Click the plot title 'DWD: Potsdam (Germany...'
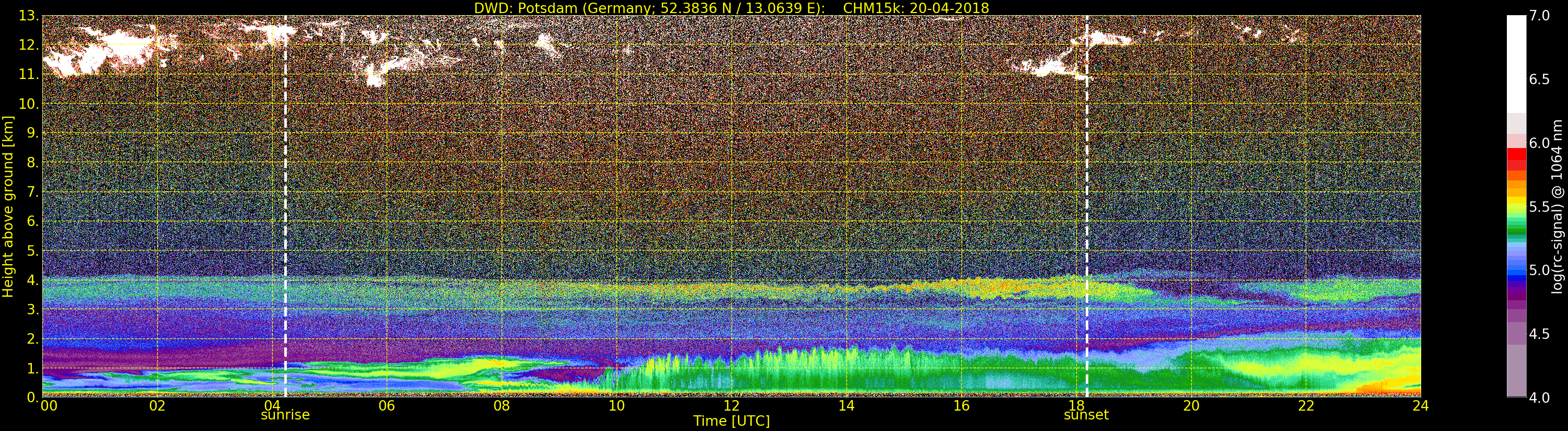 point(731,8)
